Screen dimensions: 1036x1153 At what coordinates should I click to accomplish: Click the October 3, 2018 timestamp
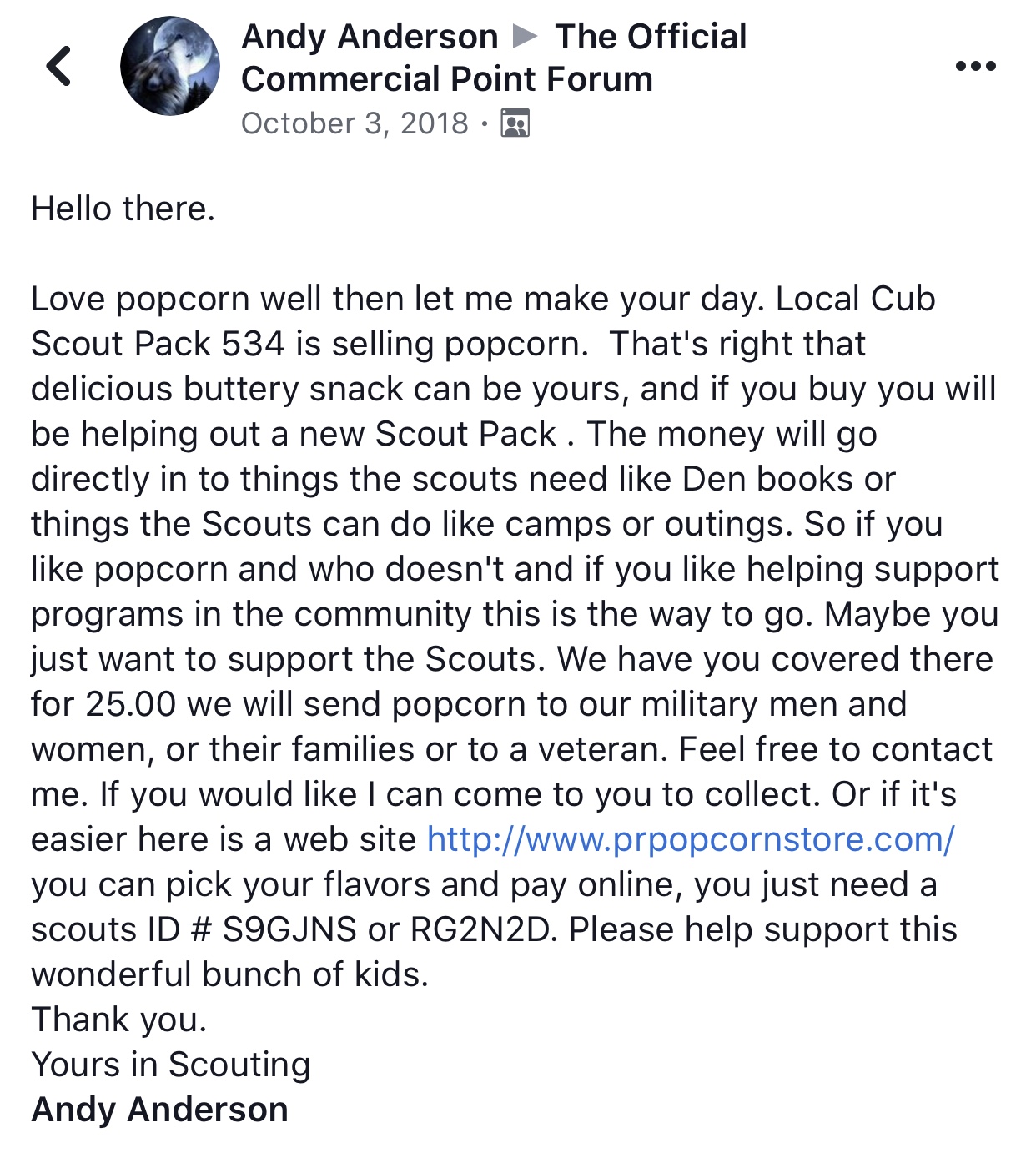(x=355, y=123)
